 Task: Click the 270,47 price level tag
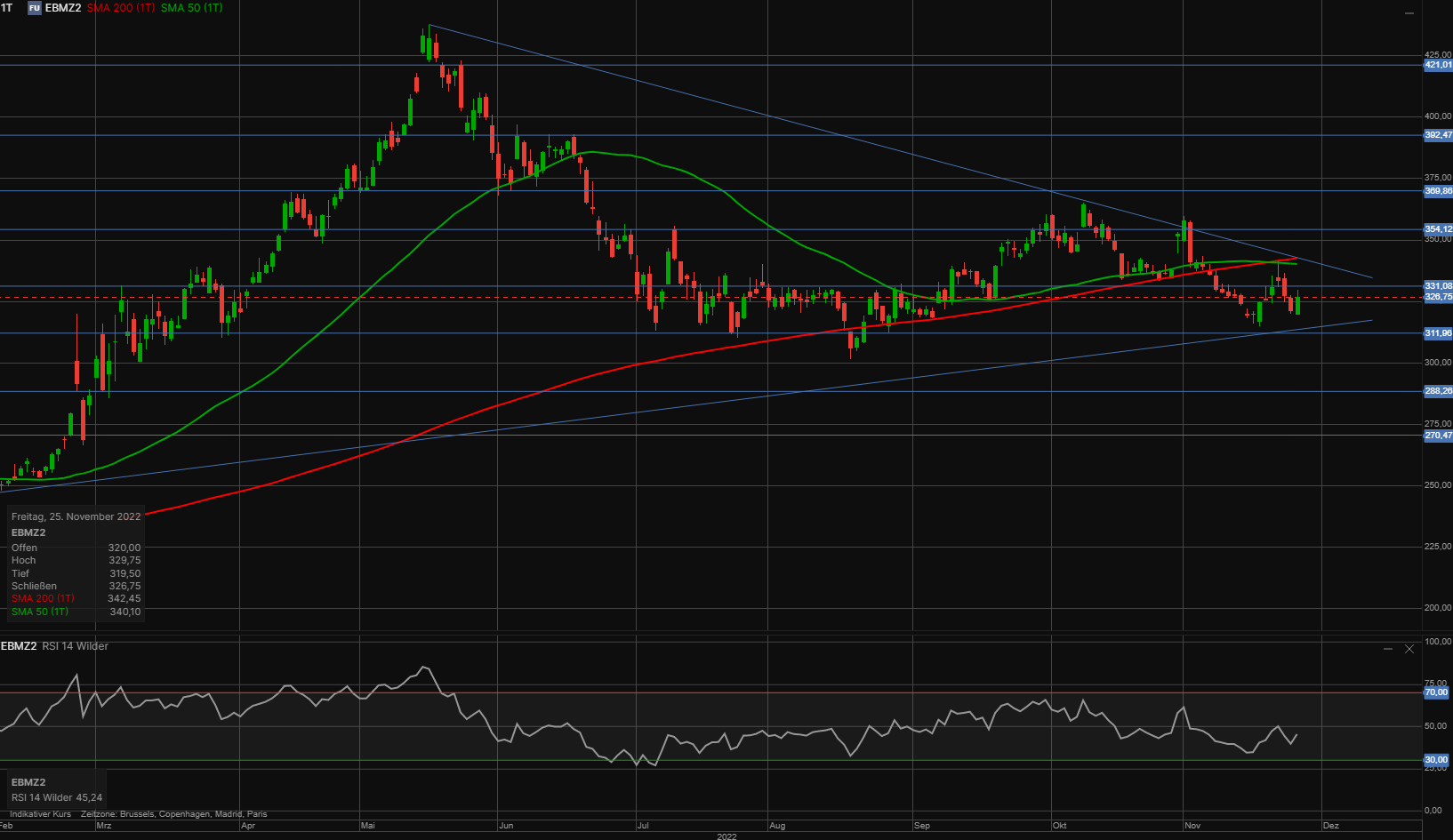[x=1438, y=436]
